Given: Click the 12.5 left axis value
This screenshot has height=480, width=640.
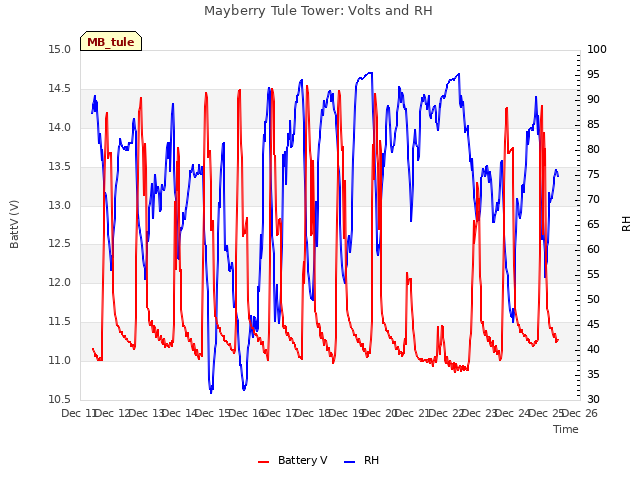Looking at the screenshot, I should pyautogui.click(x=60, y=244).
